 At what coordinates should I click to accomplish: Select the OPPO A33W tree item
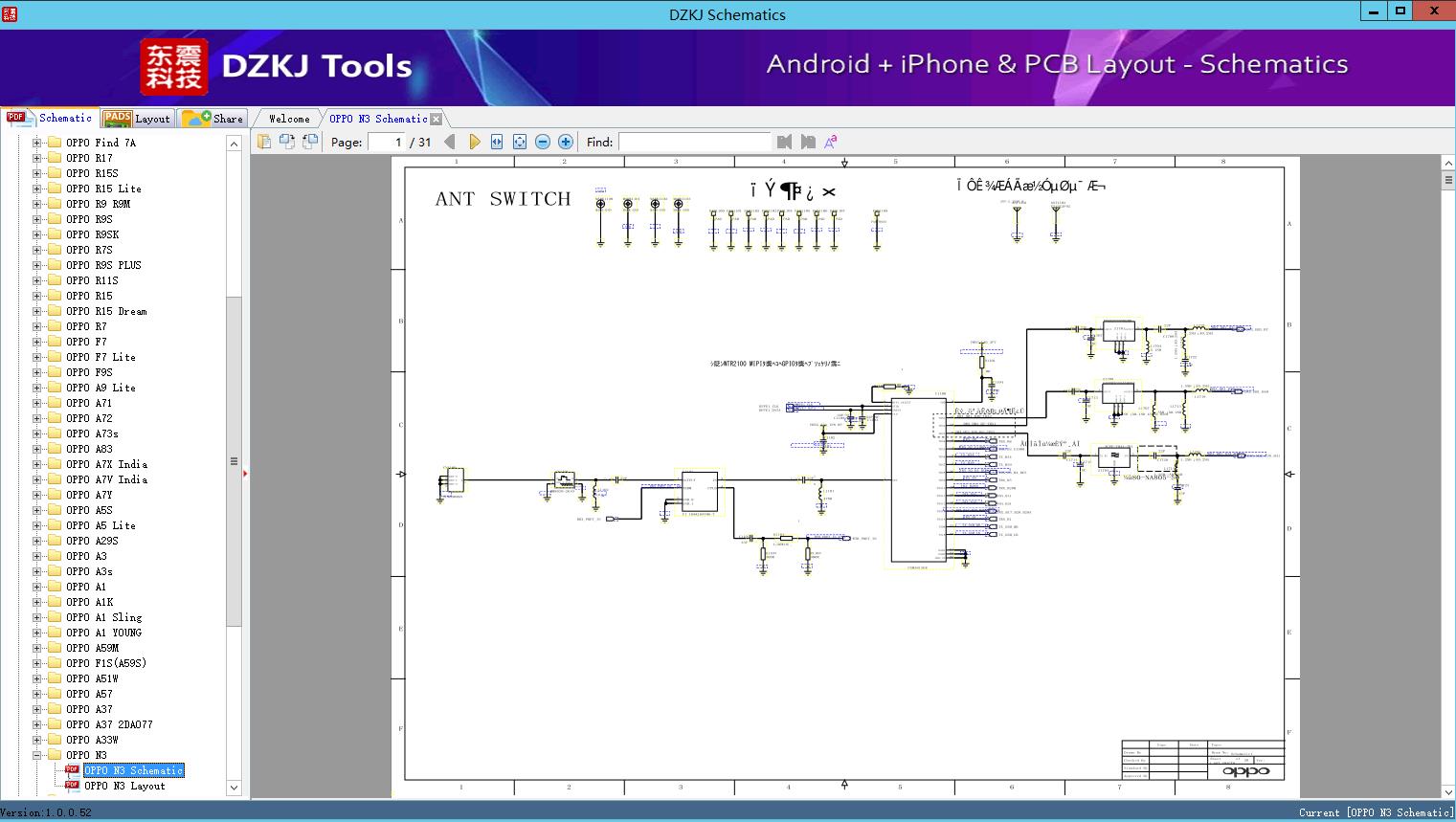tap(92, 740)
